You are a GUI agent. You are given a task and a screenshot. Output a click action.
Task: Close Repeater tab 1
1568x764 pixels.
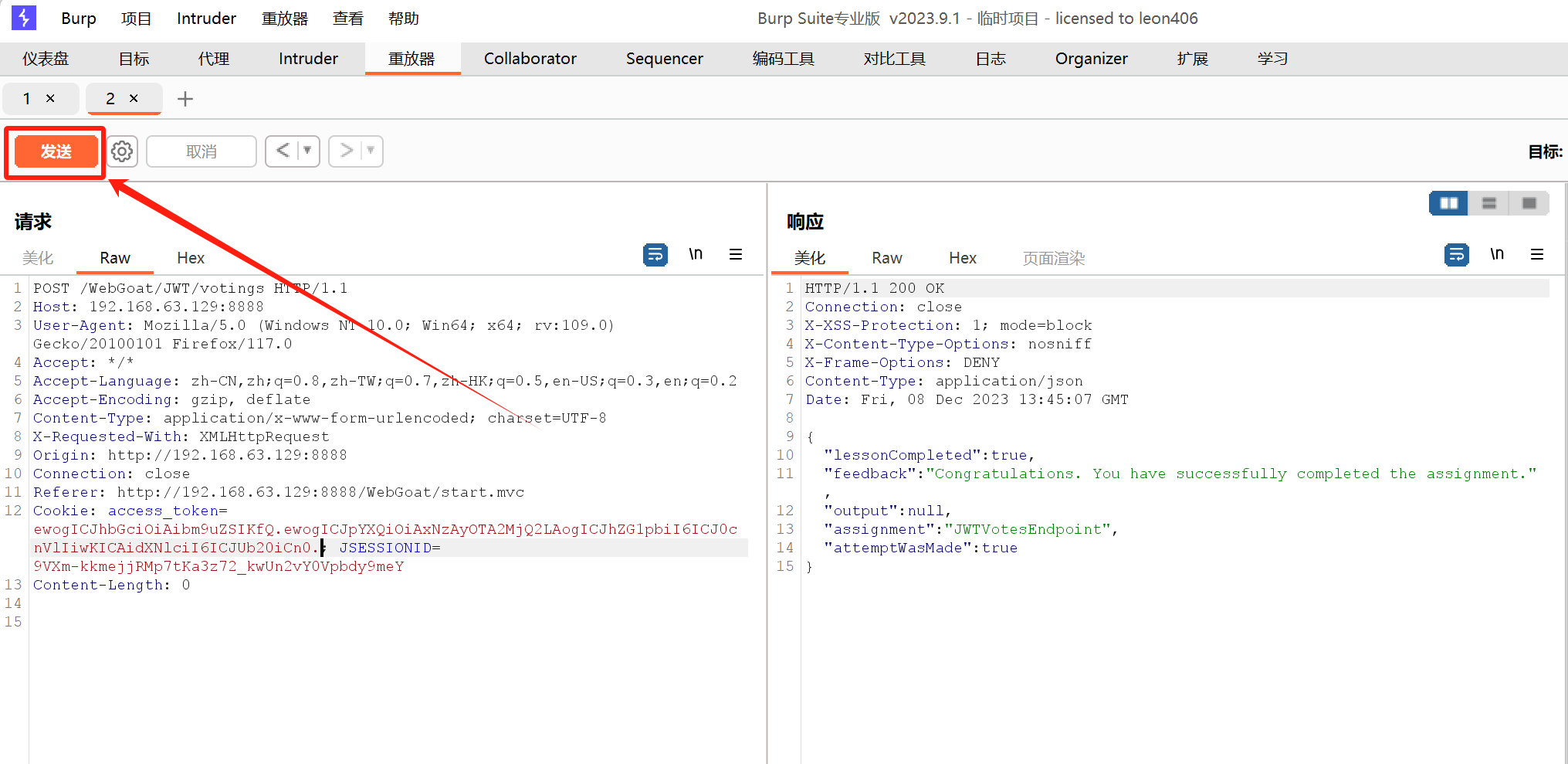[x=50, y=98]
